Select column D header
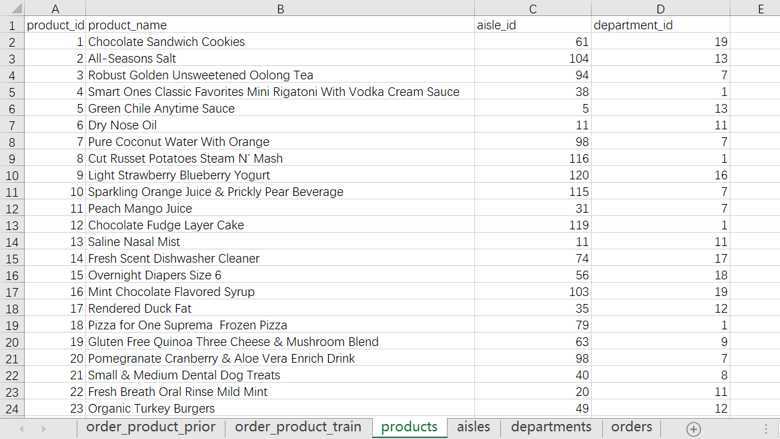This screenshot has height=439, width=780. coord(661,8)
